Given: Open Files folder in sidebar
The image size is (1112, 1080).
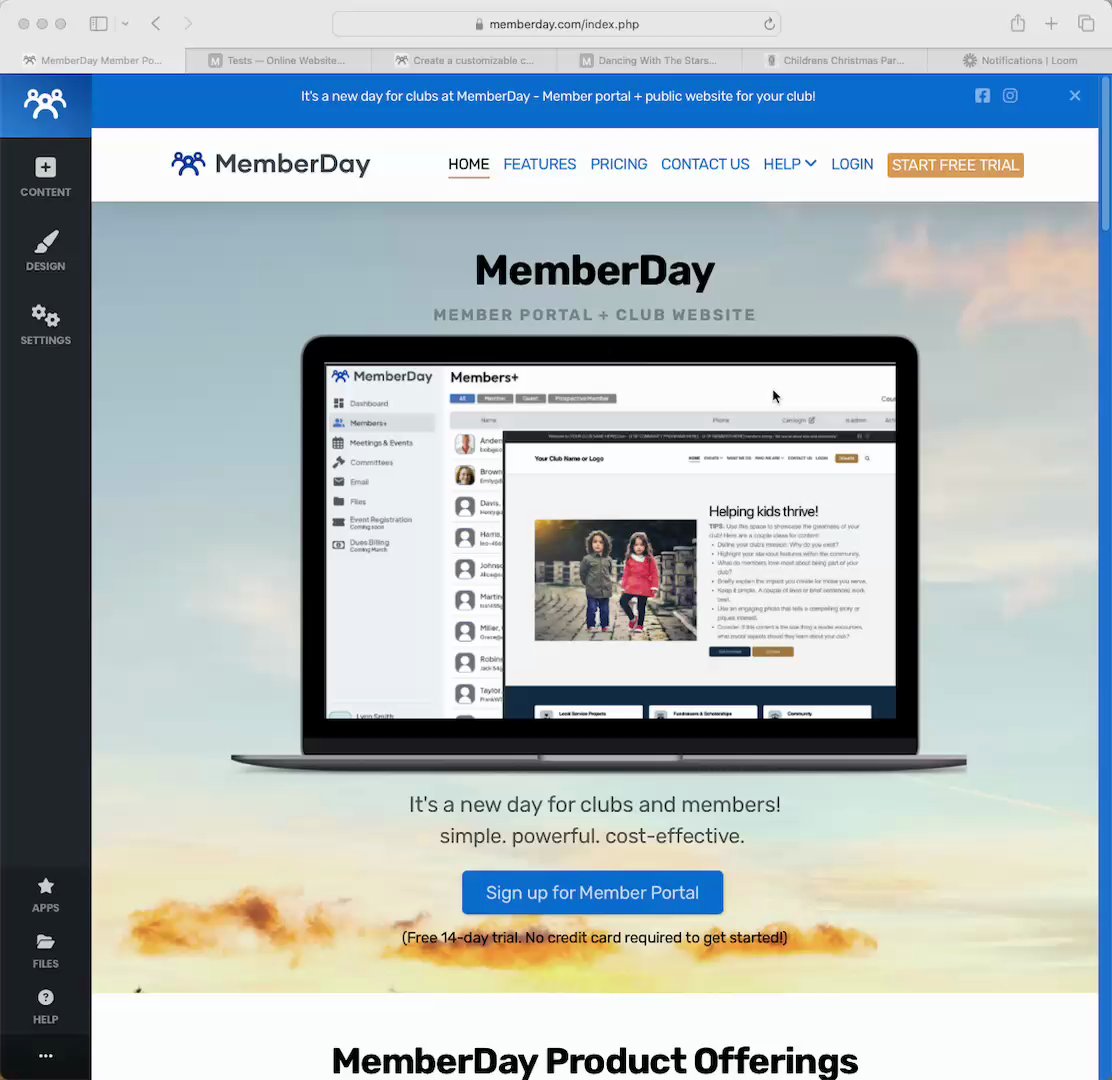Looking at the screenshot, I should coord(45,951).
